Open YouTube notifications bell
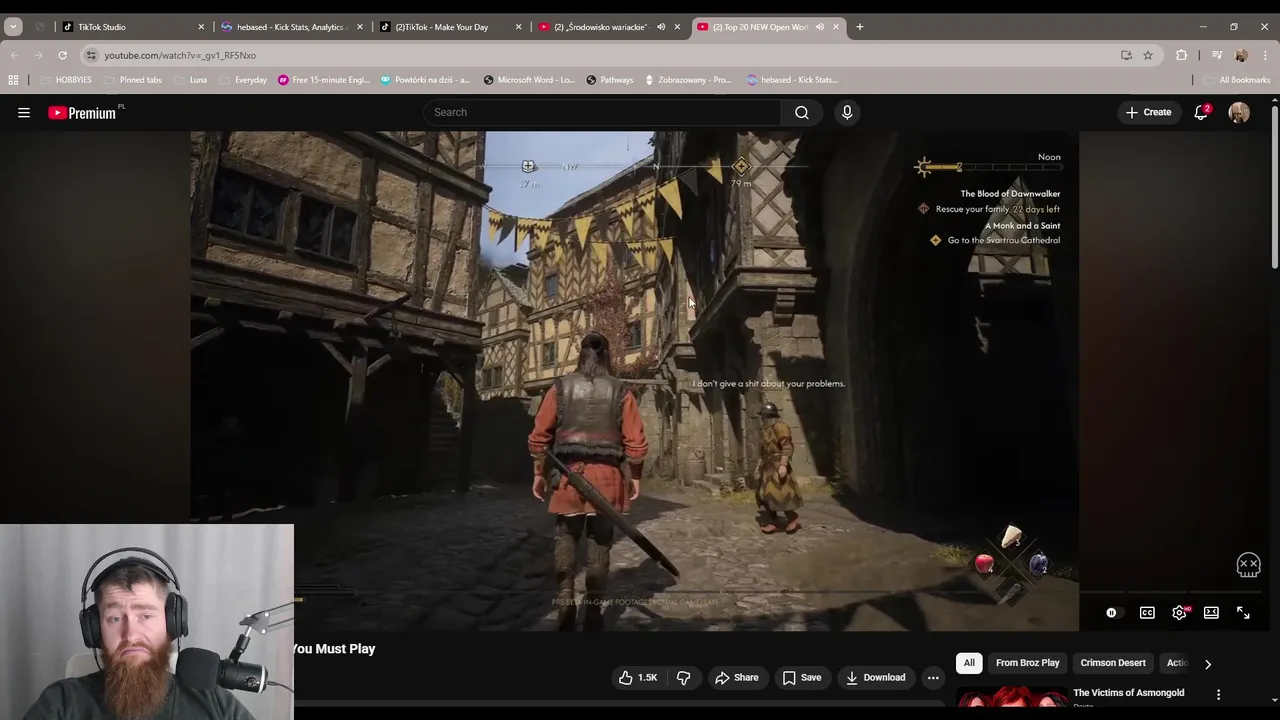Screen dimensions: 1280x720 click(x=1201, y=112)
